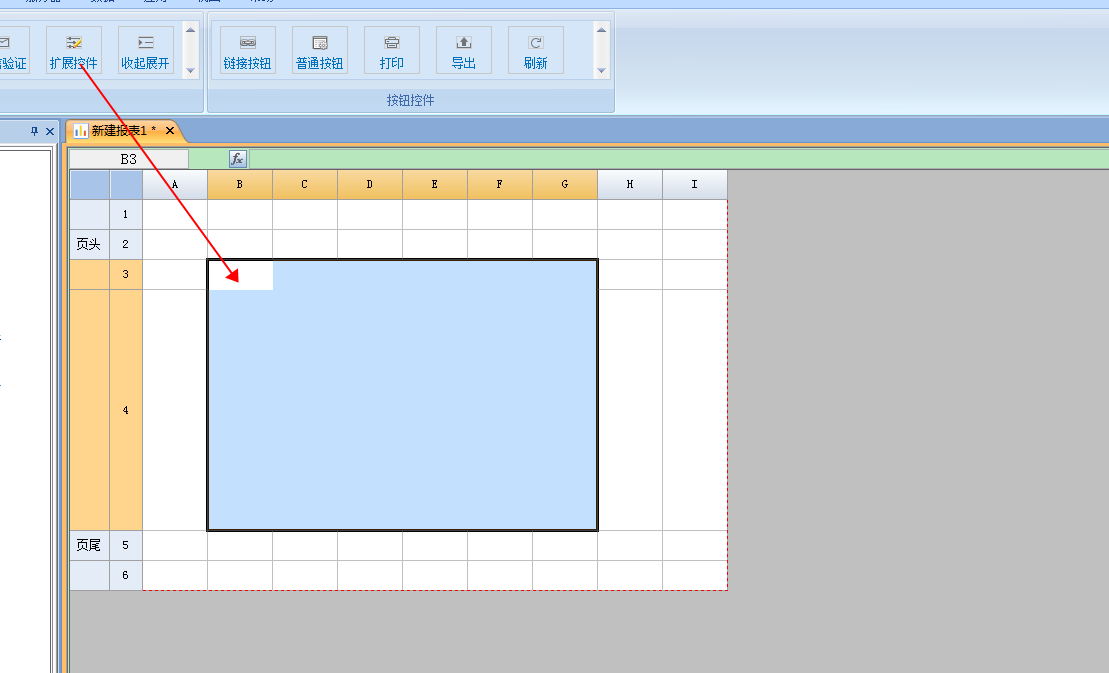Open the fx formula editor button
Viewport: 1109px width, 673px height.
pyautogui.click(x=237, y=159)
